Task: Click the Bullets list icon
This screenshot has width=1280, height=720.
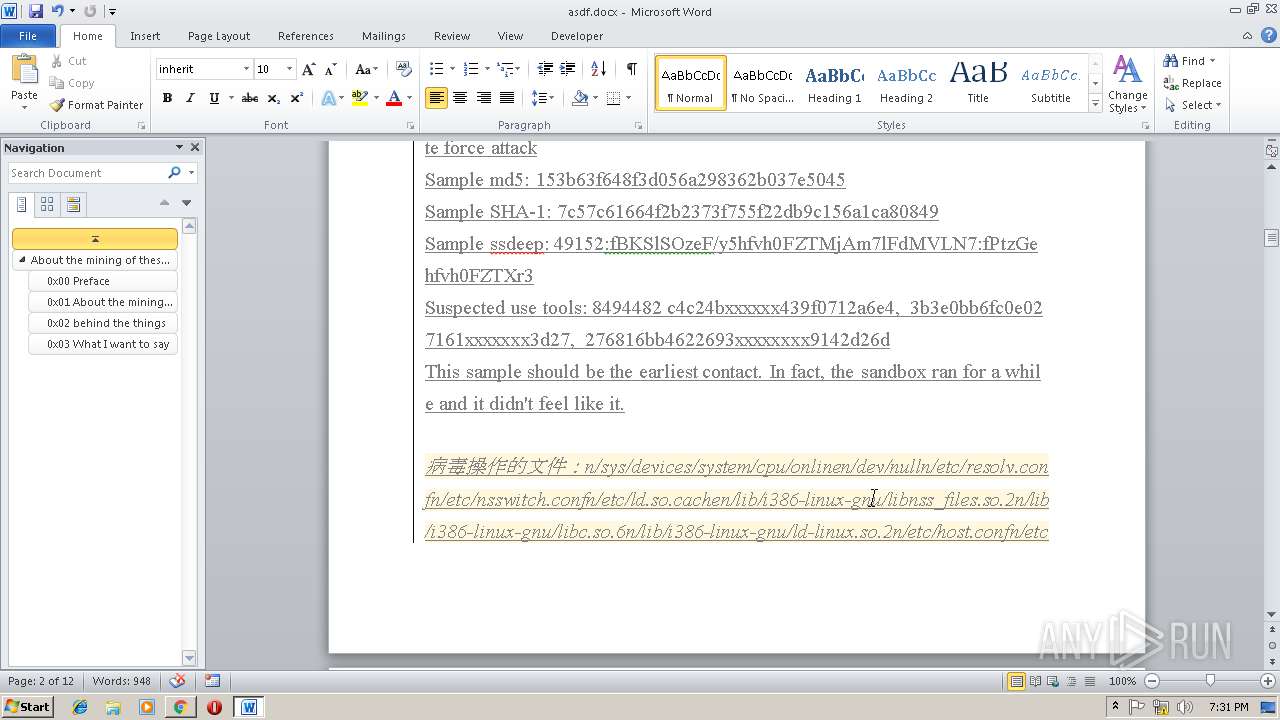Action: pos(436,69)
